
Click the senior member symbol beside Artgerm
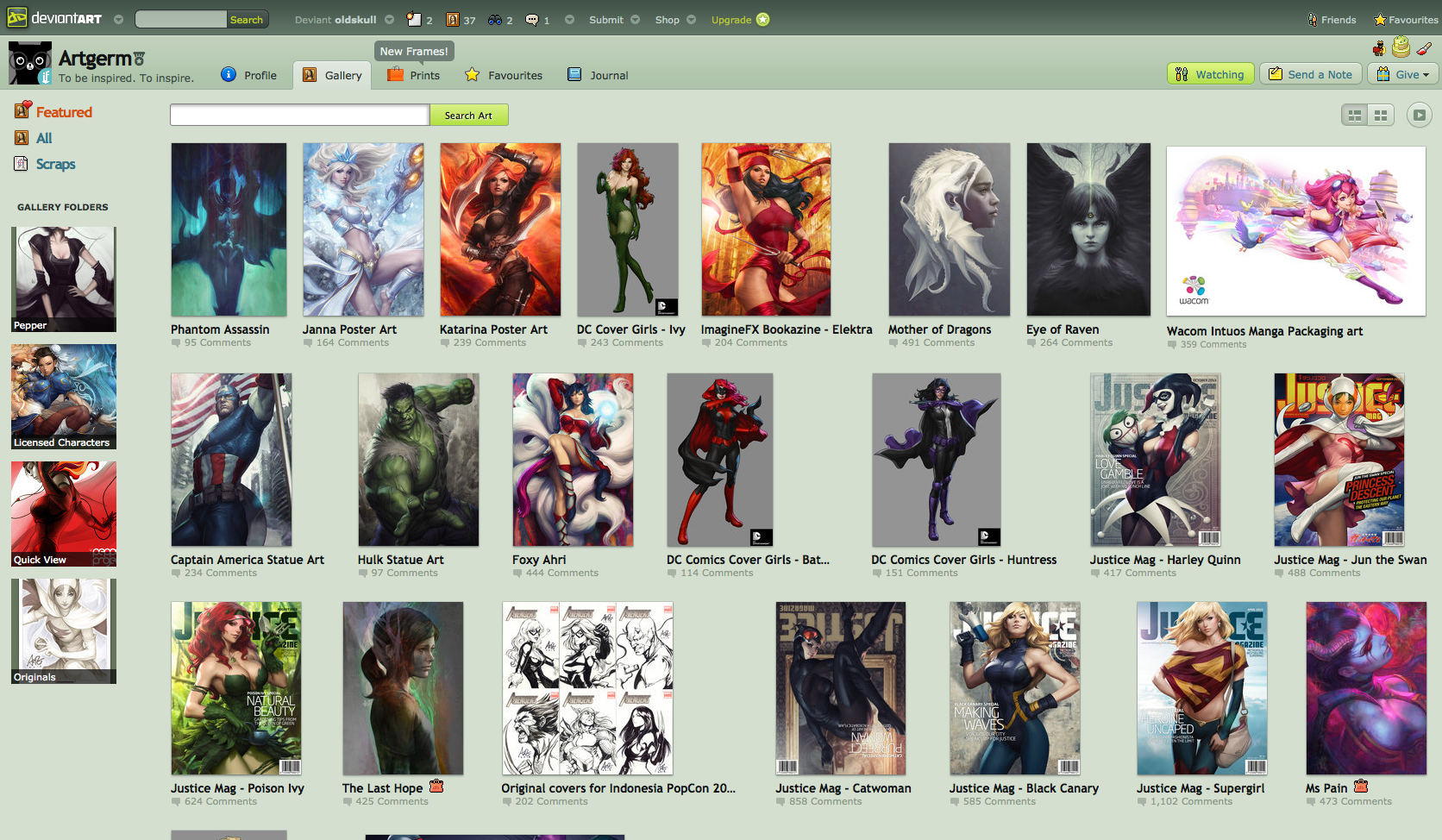pos(139,59)
